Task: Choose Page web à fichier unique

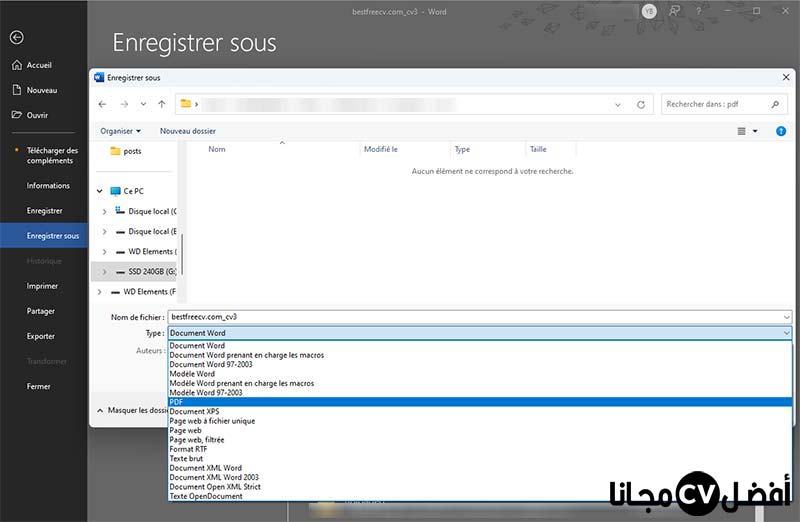Action: (x=480, y=421)
